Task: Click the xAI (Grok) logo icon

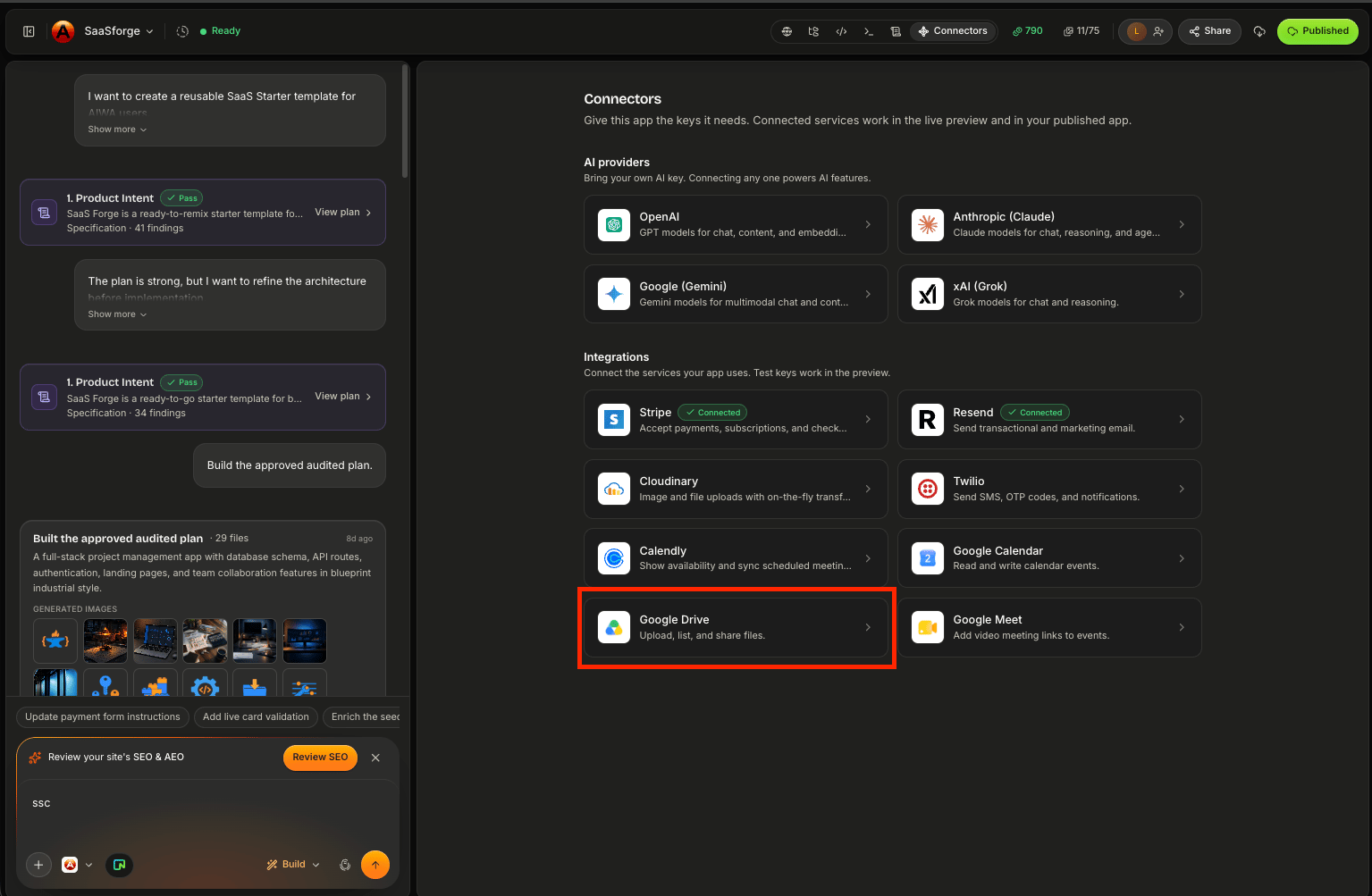Action: tap(928, 294)
